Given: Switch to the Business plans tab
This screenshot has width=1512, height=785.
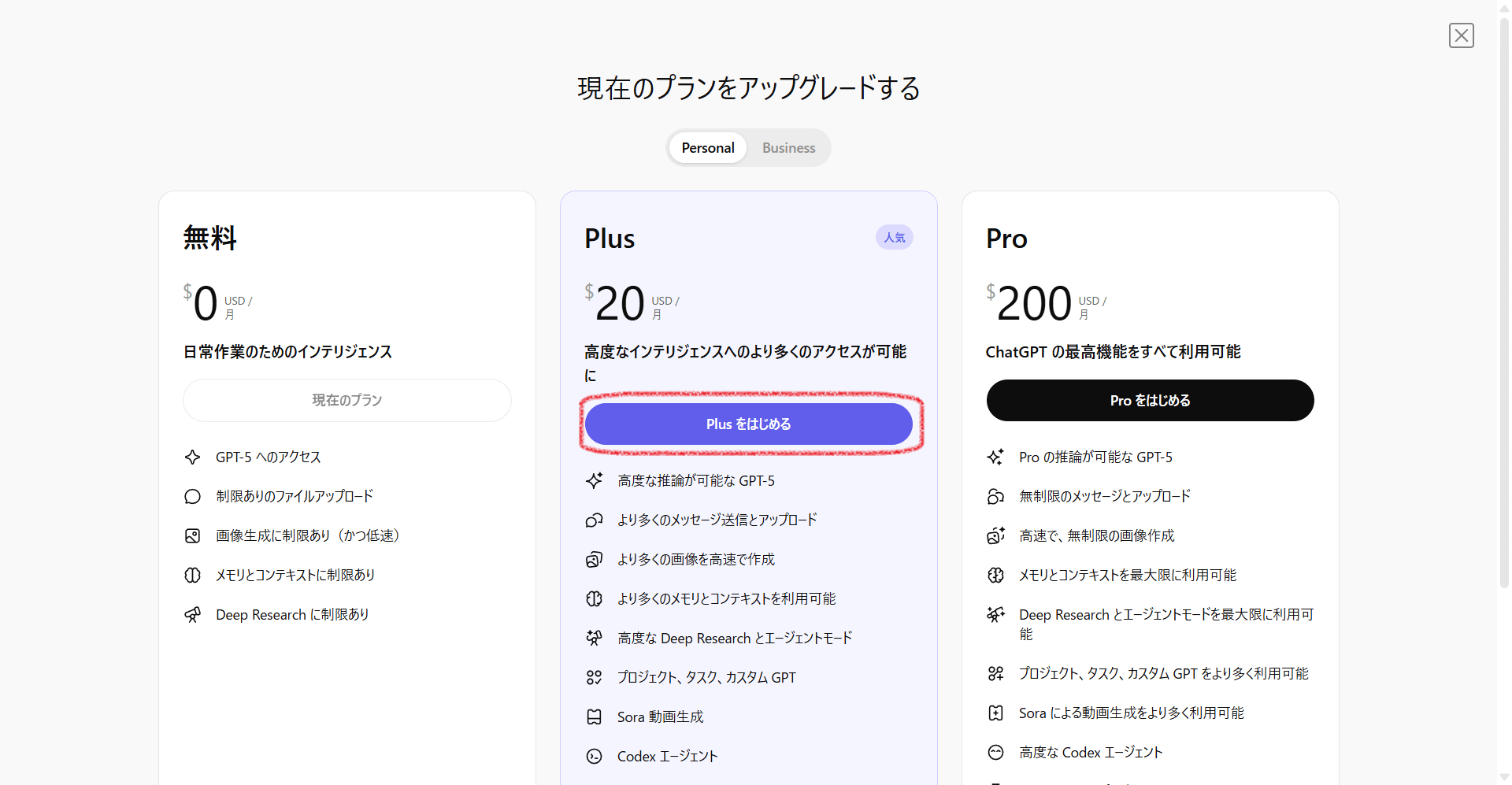Looking at the screenshot, I should pyautogui.click(x=788, y=148).
